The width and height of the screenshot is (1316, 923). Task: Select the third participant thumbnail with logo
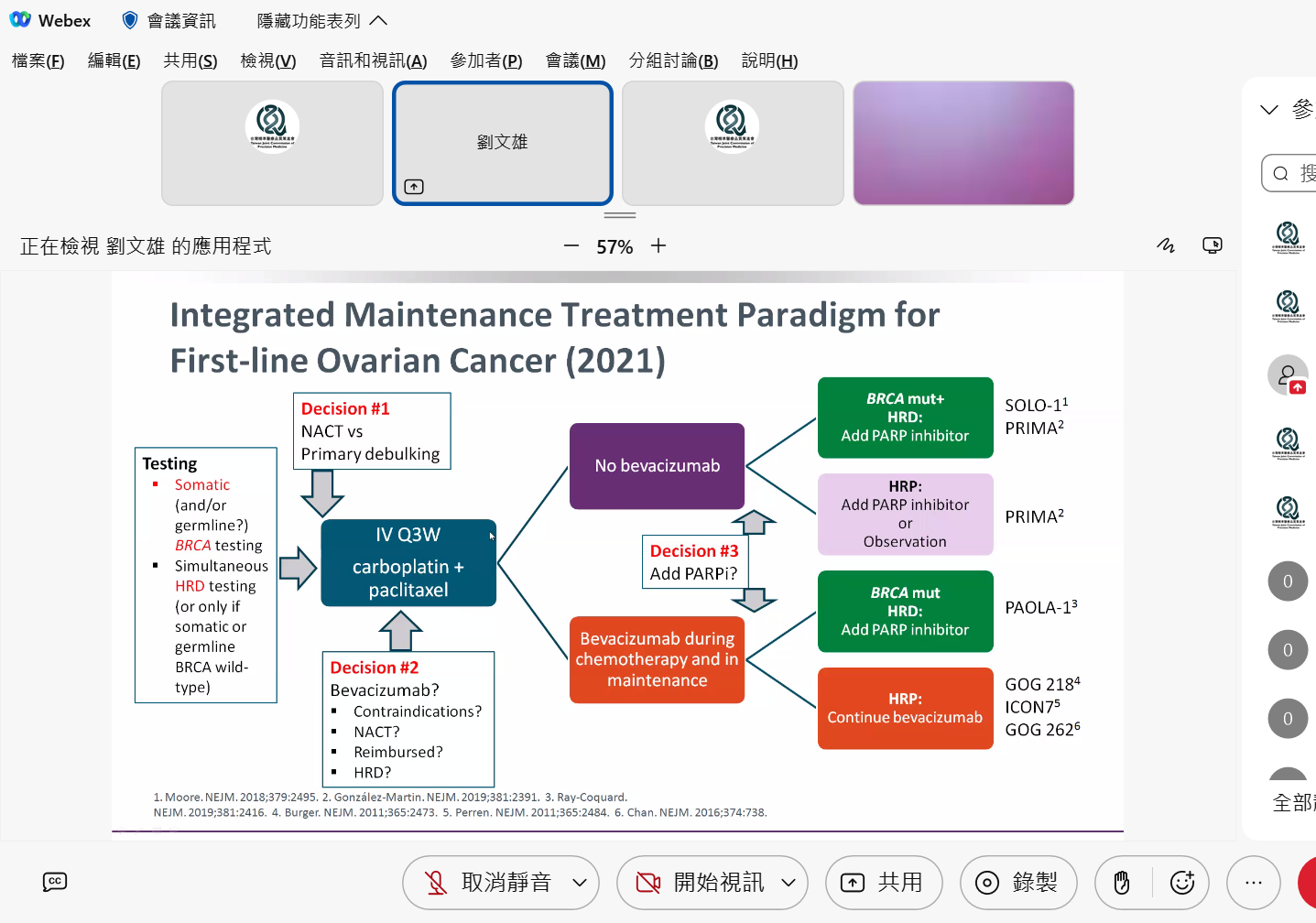(733, 143)
